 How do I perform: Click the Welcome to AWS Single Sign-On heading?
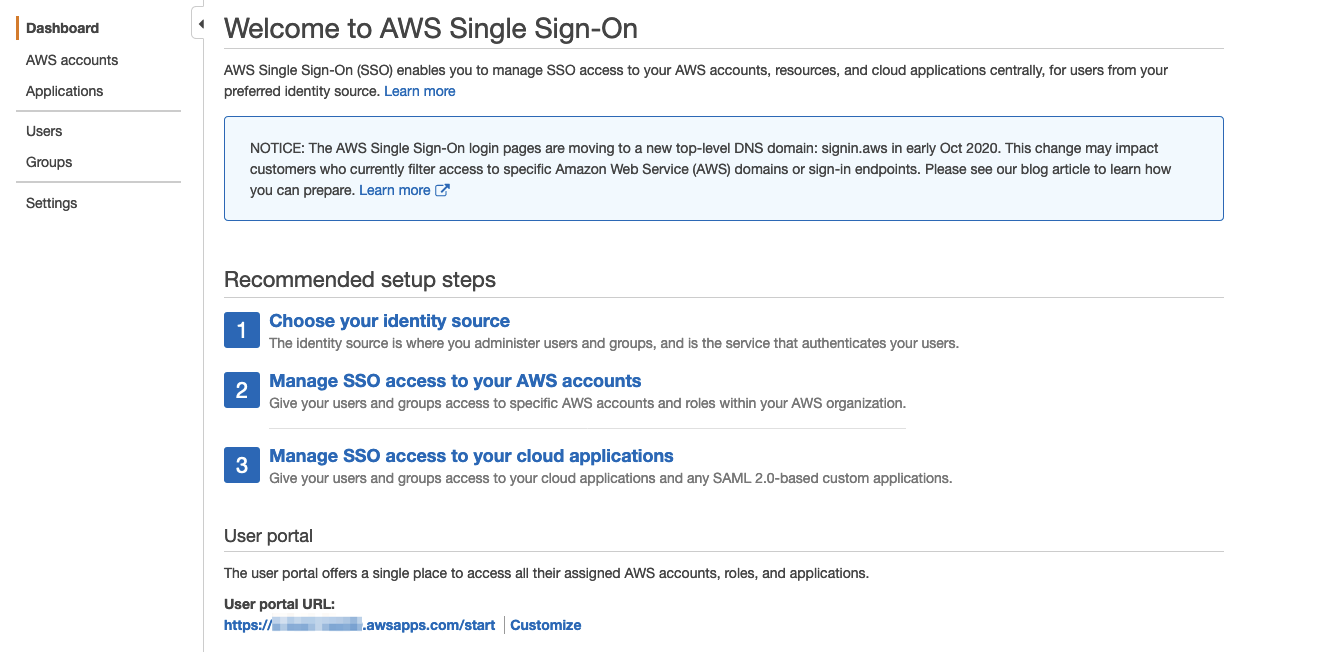tap(430, 28)
